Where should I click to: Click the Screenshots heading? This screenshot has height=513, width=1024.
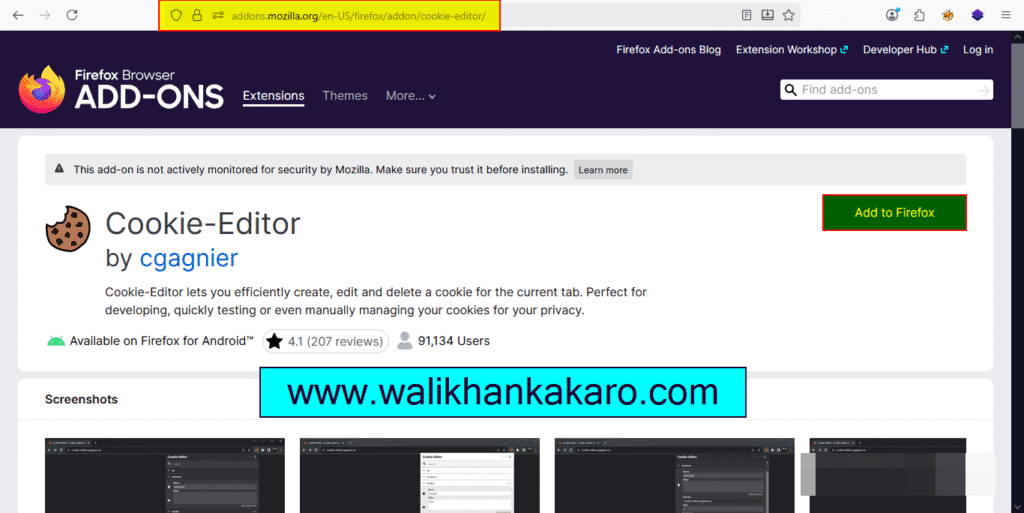(x=81, y=399)
